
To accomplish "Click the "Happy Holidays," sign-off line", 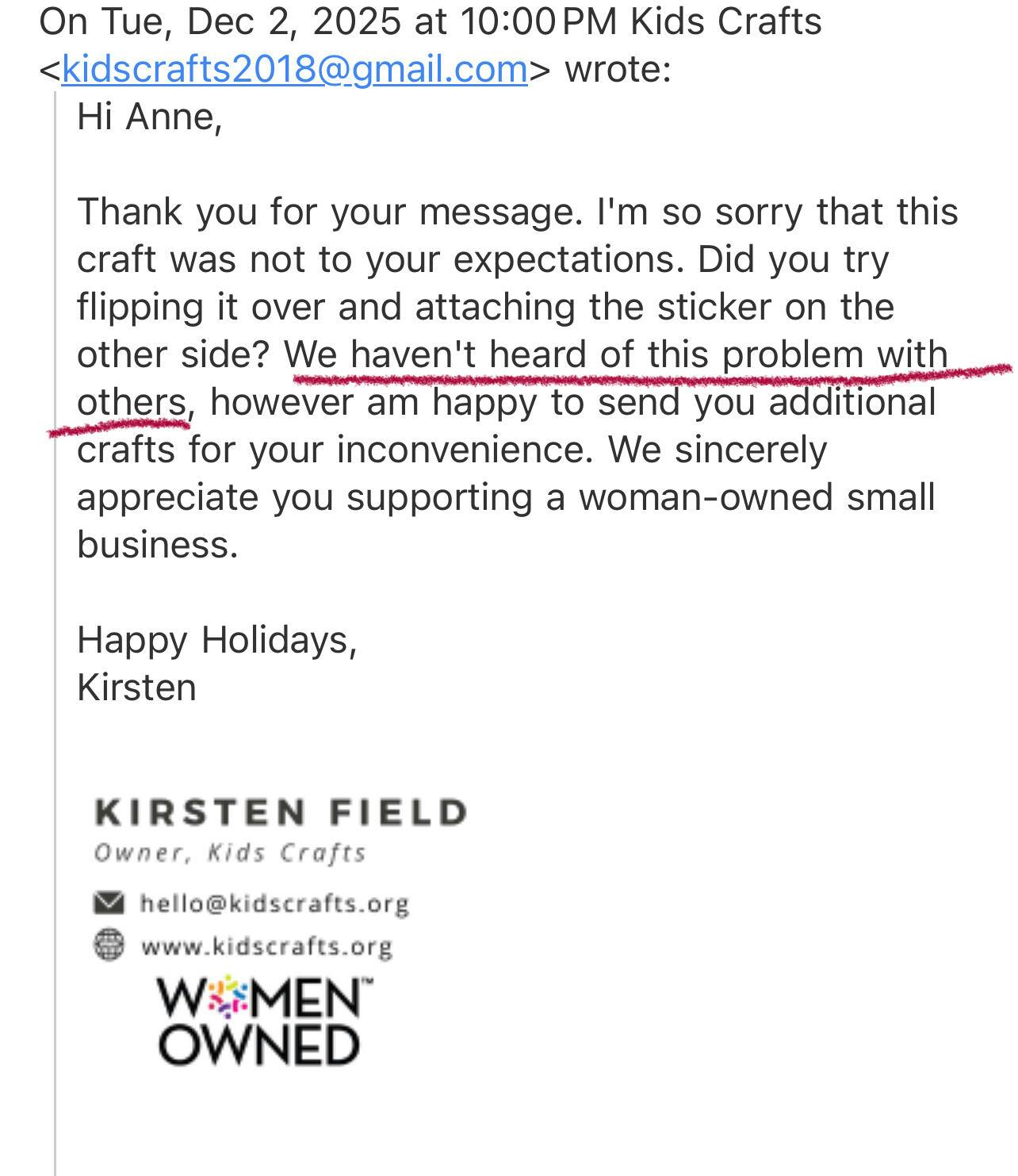I will pyautogui.click(x=217, y=640).
